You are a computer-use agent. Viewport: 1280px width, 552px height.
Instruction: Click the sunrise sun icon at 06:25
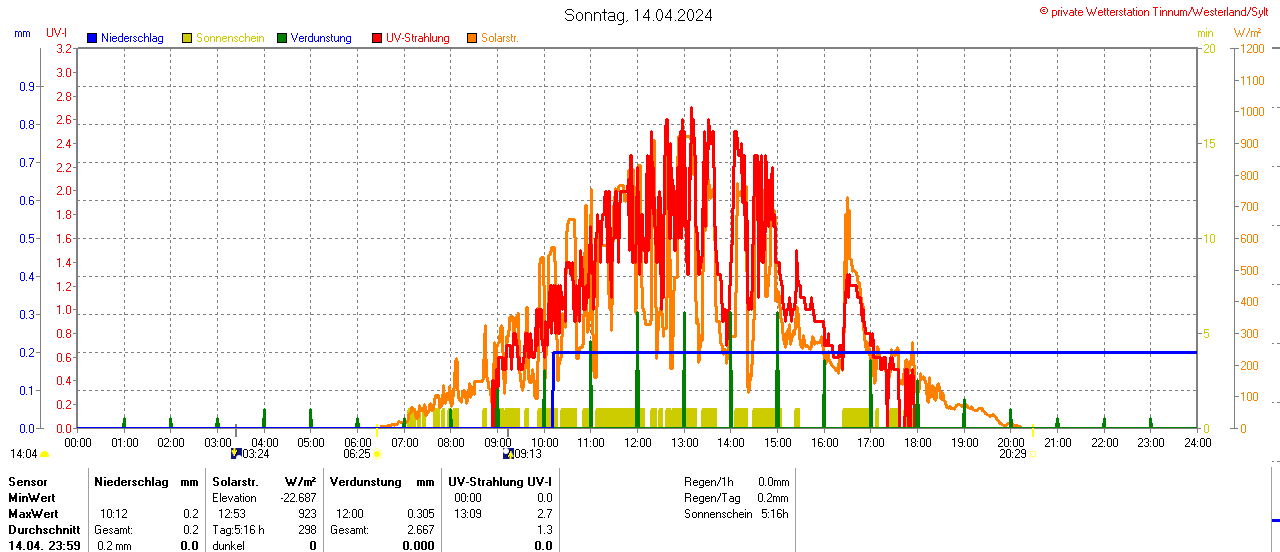[x=377, y=454]
